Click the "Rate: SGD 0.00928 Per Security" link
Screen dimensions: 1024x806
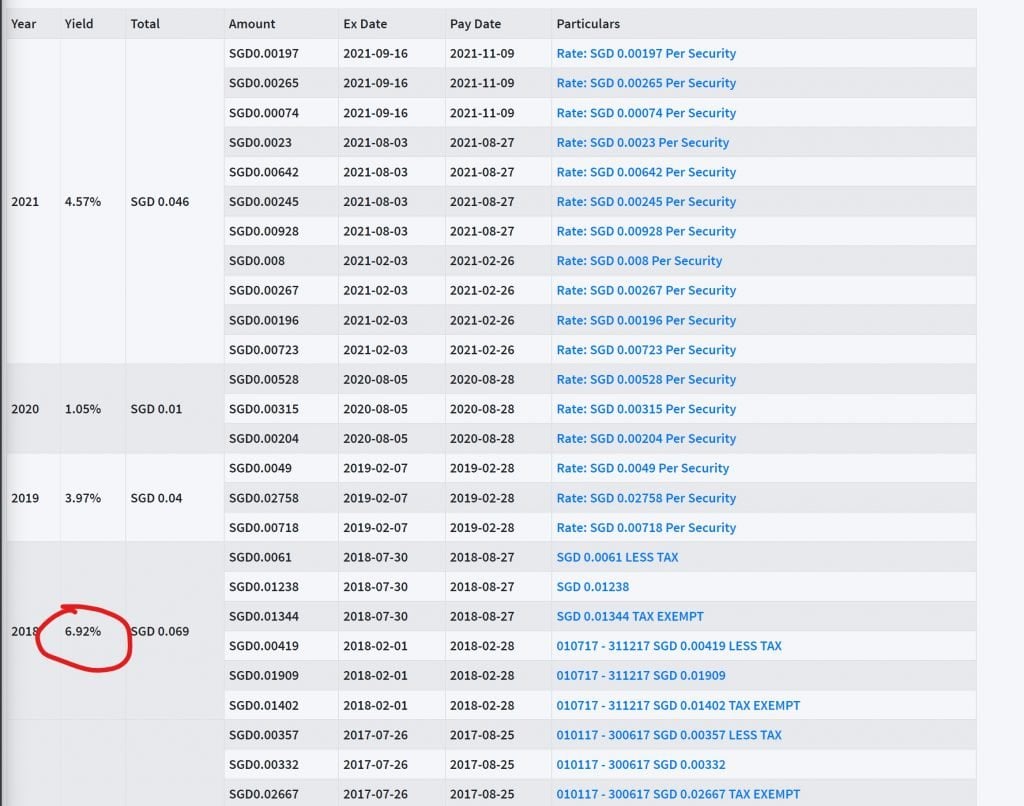646,231
